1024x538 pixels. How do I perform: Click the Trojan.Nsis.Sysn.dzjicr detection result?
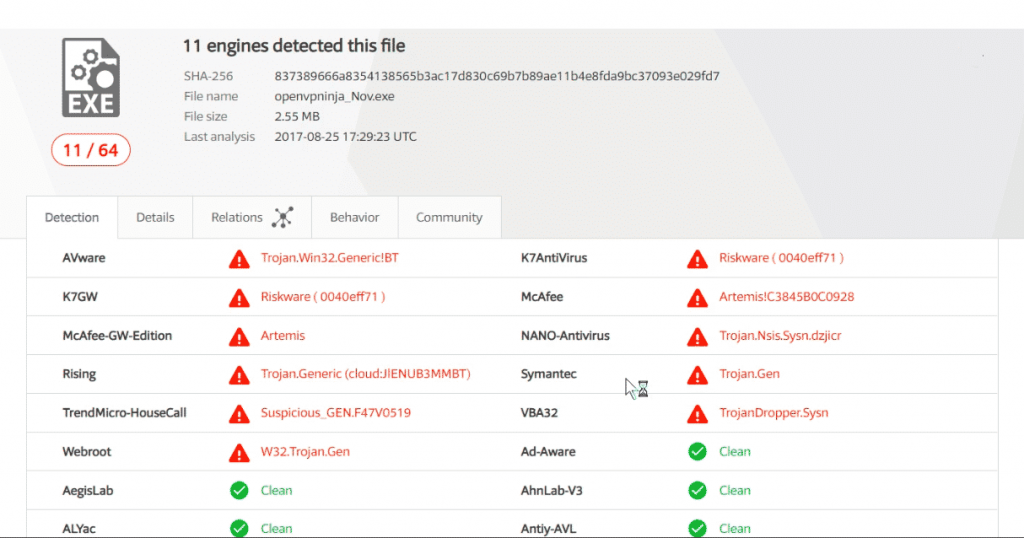780,335
